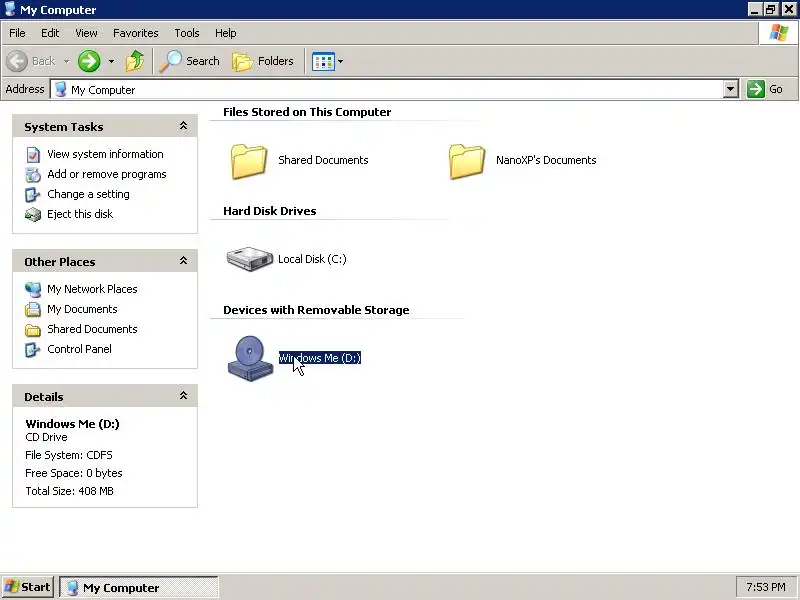
Task: Click the Total Size: 408 MB text
Action: pyautogui.click(x=69, y=491)
